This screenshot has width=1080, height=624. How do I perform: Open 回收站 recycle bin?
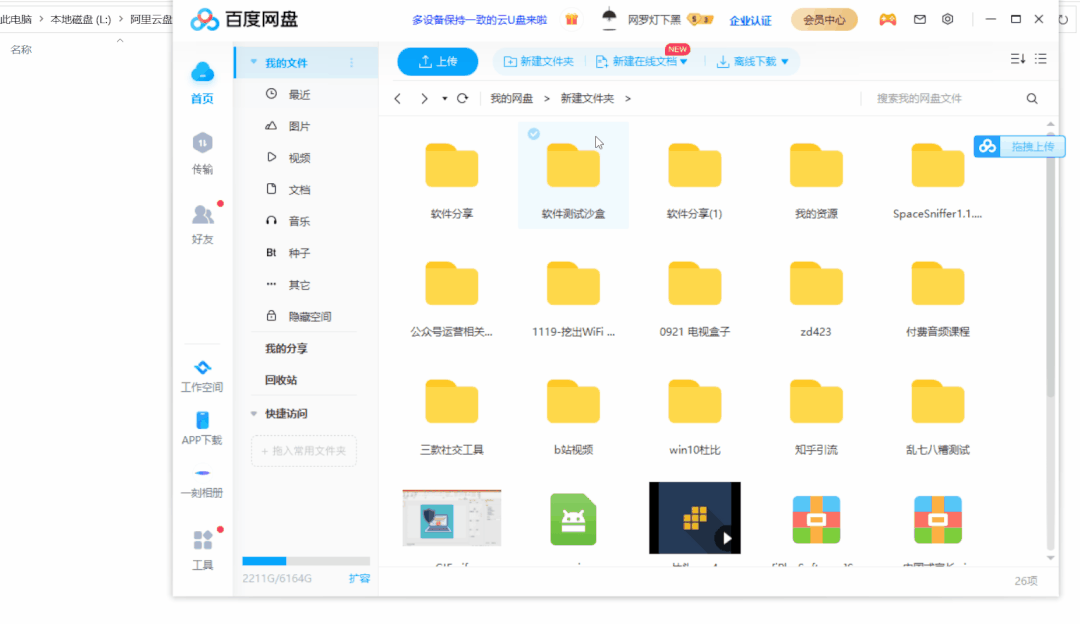click(281, 380)
